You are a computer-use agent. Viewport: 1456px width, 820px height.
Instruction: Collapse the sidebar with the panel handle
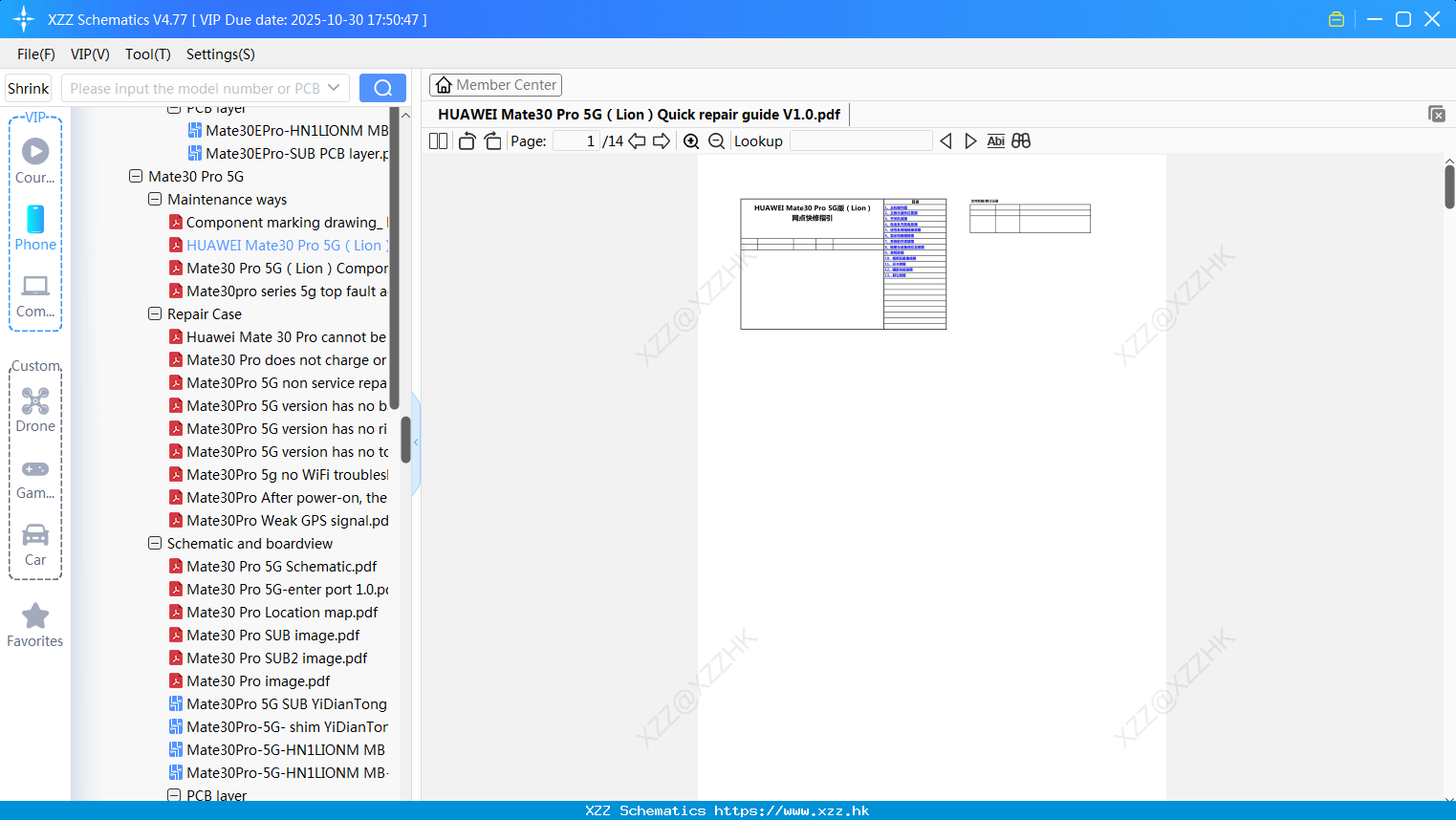coord(416,442)
